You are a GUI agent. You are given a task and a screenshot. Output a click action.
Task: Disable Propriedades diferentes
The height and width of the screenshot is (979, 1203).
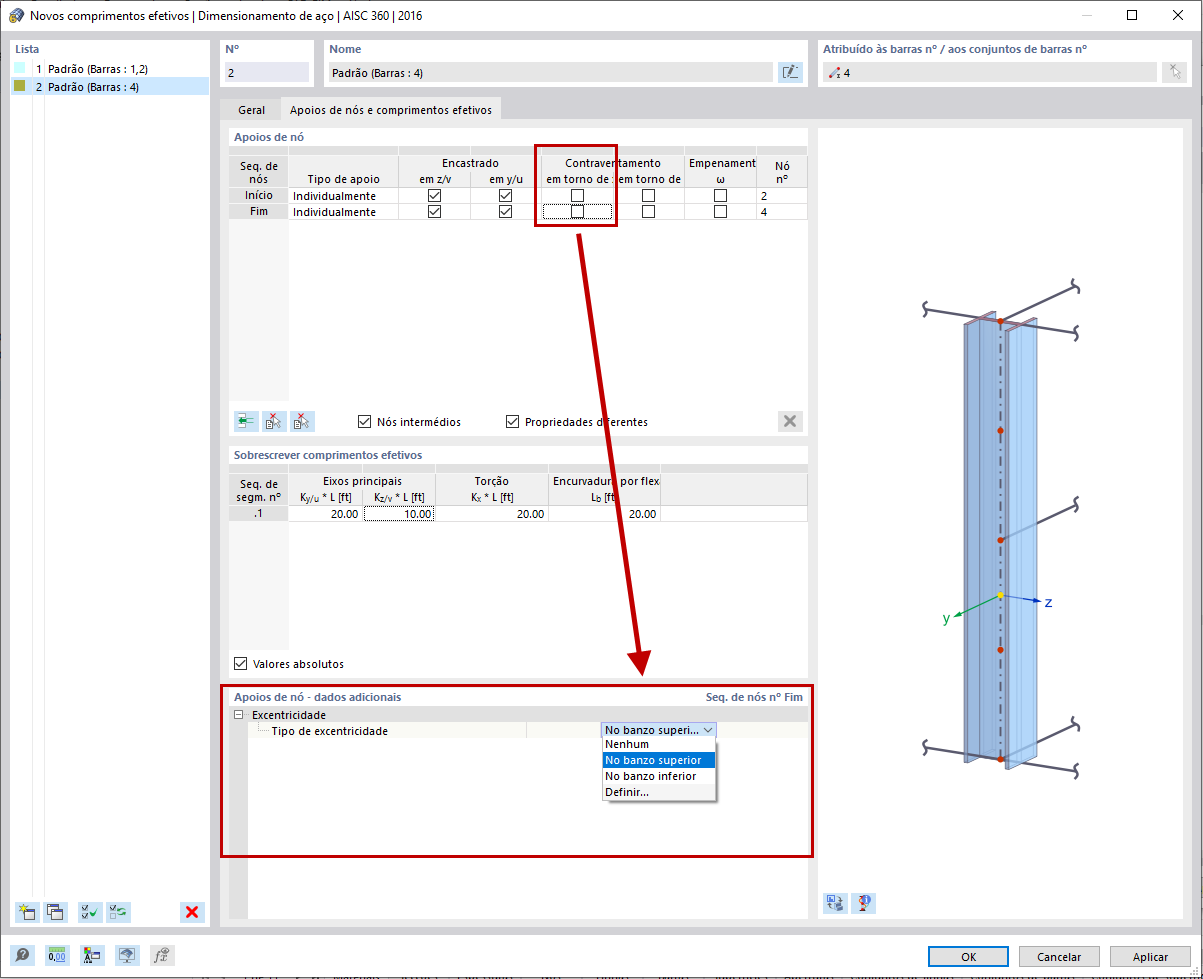click(513, 421)
